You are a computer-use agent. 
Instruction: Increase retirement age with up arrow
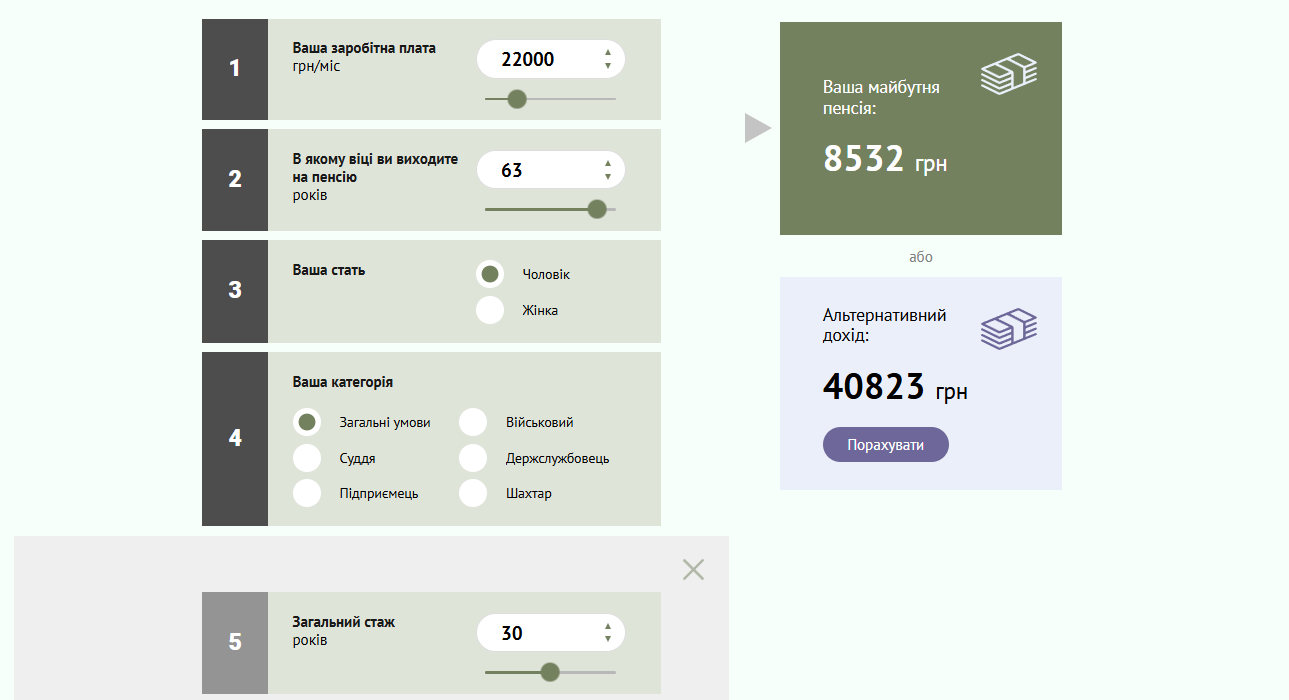pos(608,164)
